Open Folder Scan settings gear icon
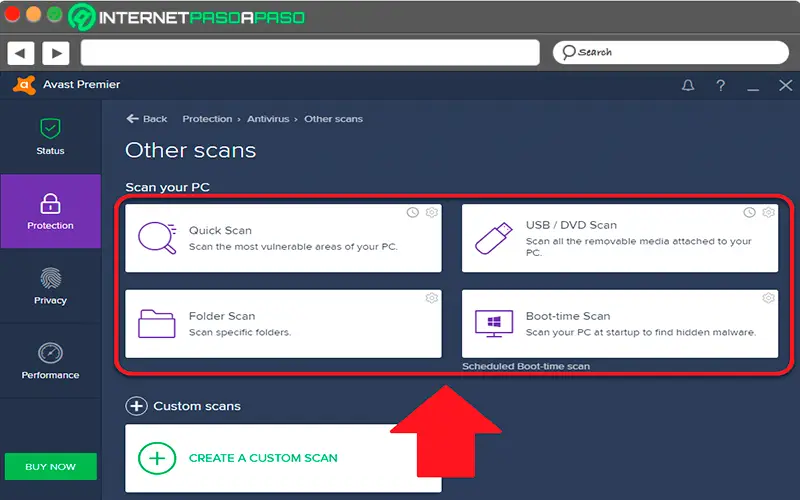Screen dimensions: 800x500 pos(432,298)
